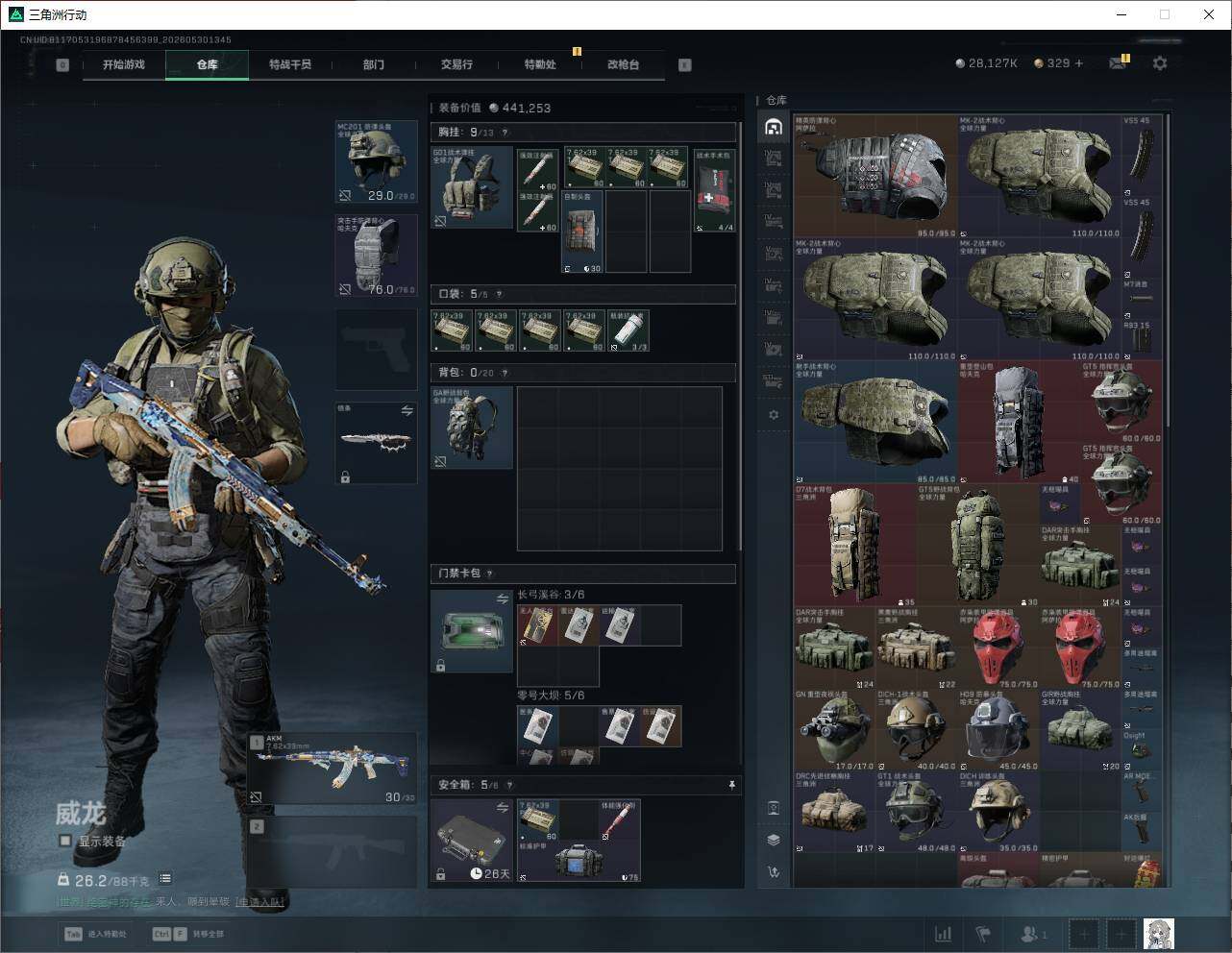This screenshot has height=953, width=1232.
Task: Click the E next-tab key icon
Action: (x=685, y=65)
